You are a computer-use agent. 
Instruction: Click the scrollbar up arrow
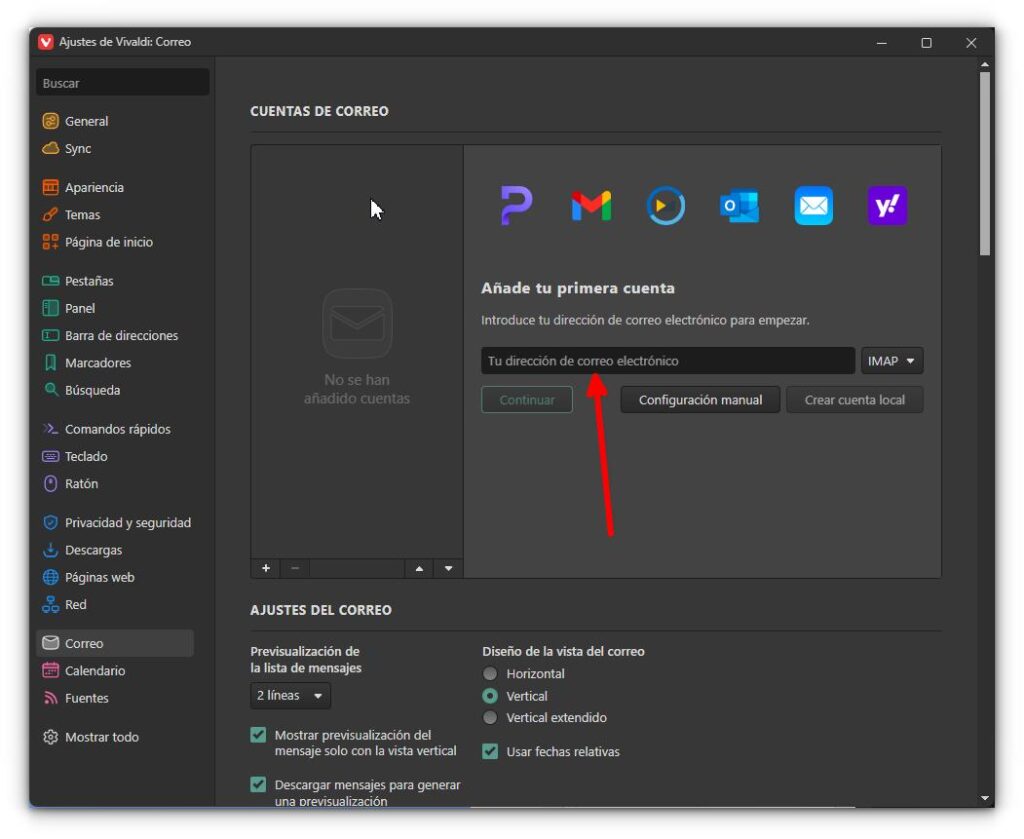(985, 65)
